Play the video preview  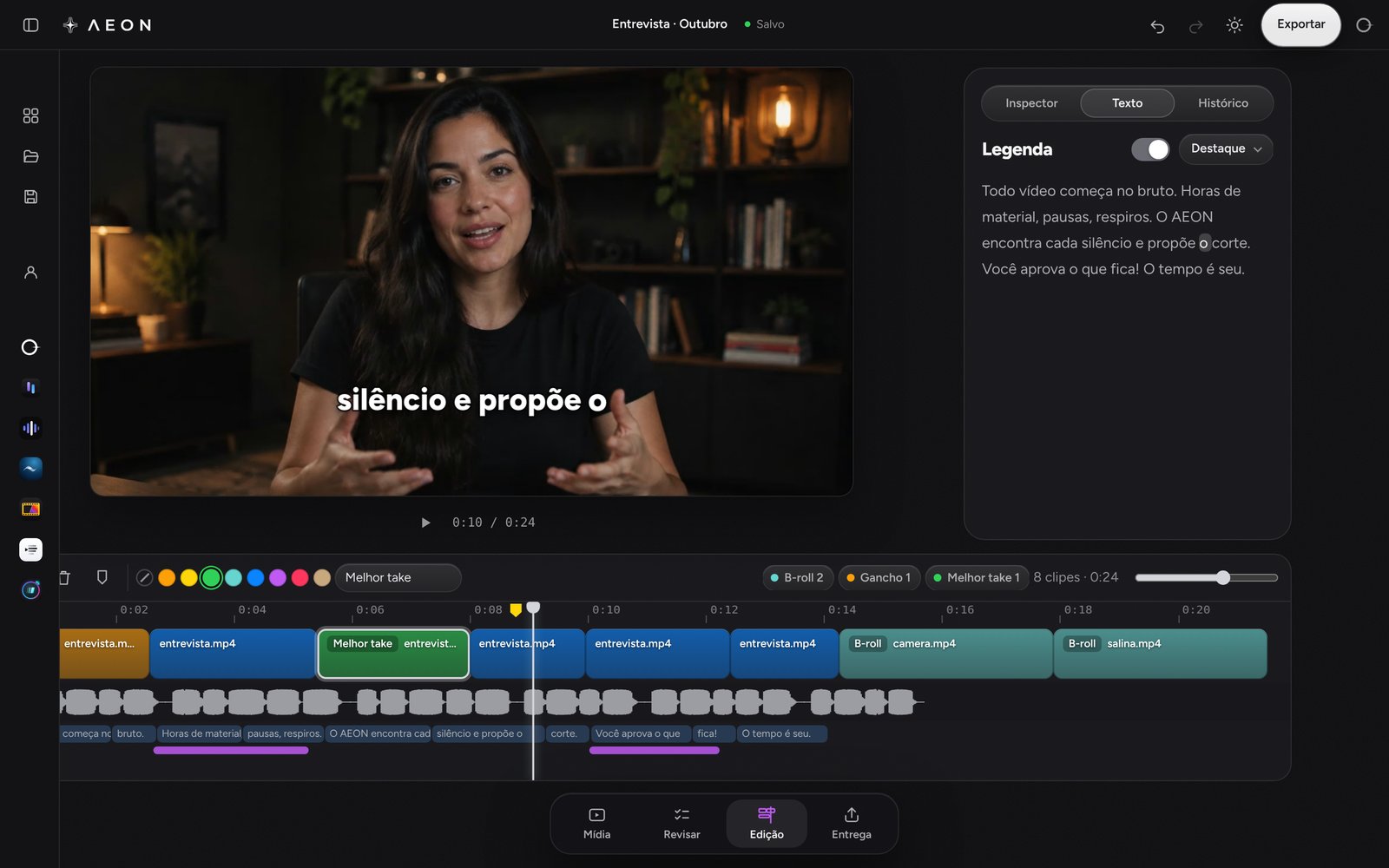pyautogui.click(x=425, y=523)
